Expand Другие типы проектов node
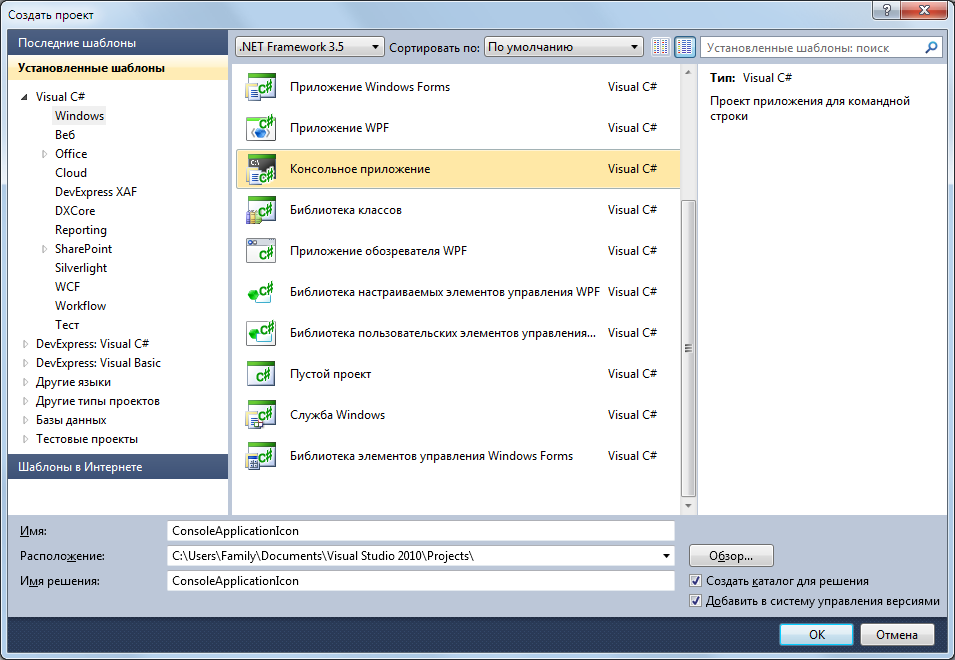Image resolution: width=955 pixels, height=660 pixels. coord(25,401)
